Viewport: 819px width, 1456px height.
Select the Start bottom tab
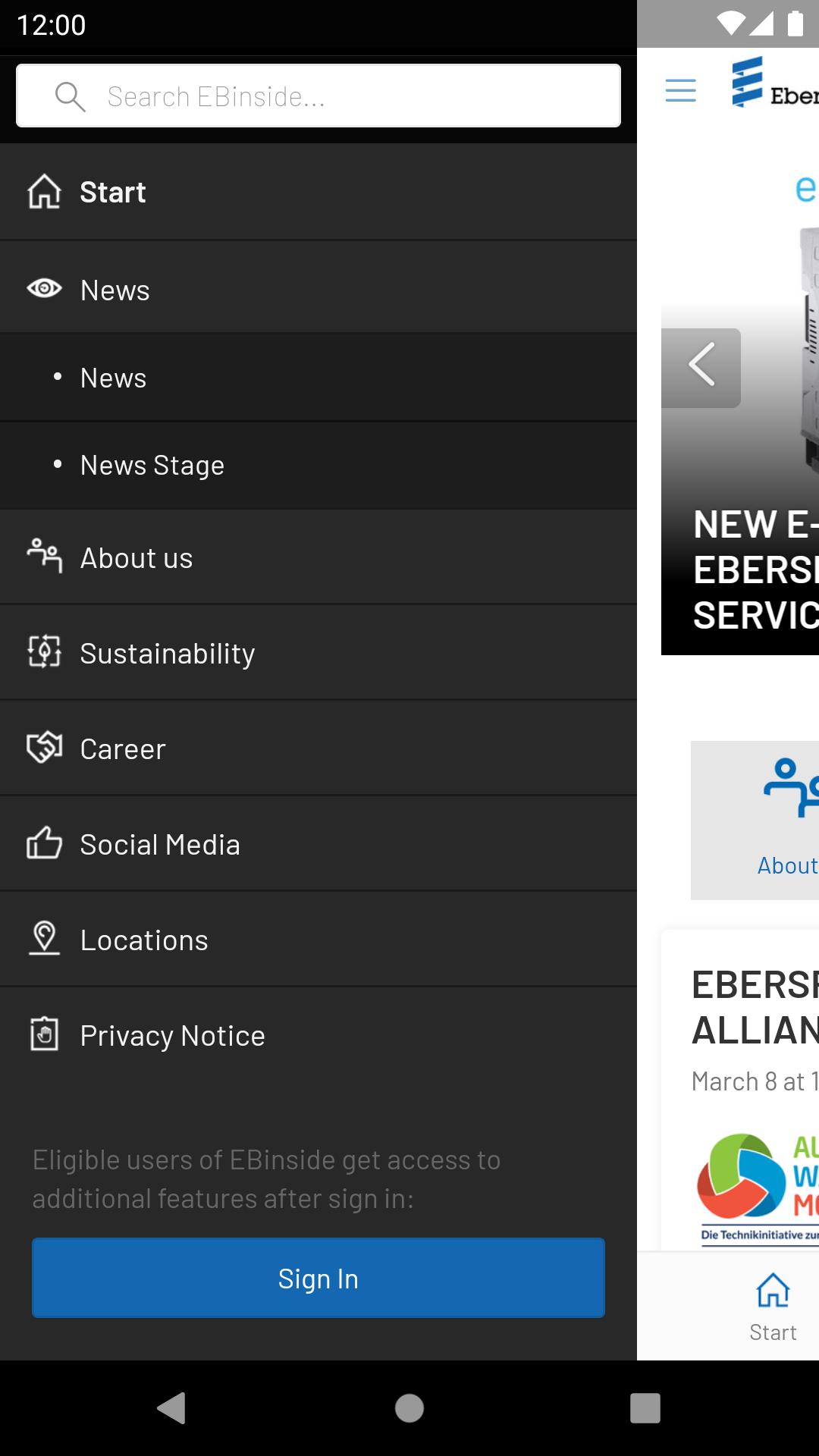tap(773, 1306)
